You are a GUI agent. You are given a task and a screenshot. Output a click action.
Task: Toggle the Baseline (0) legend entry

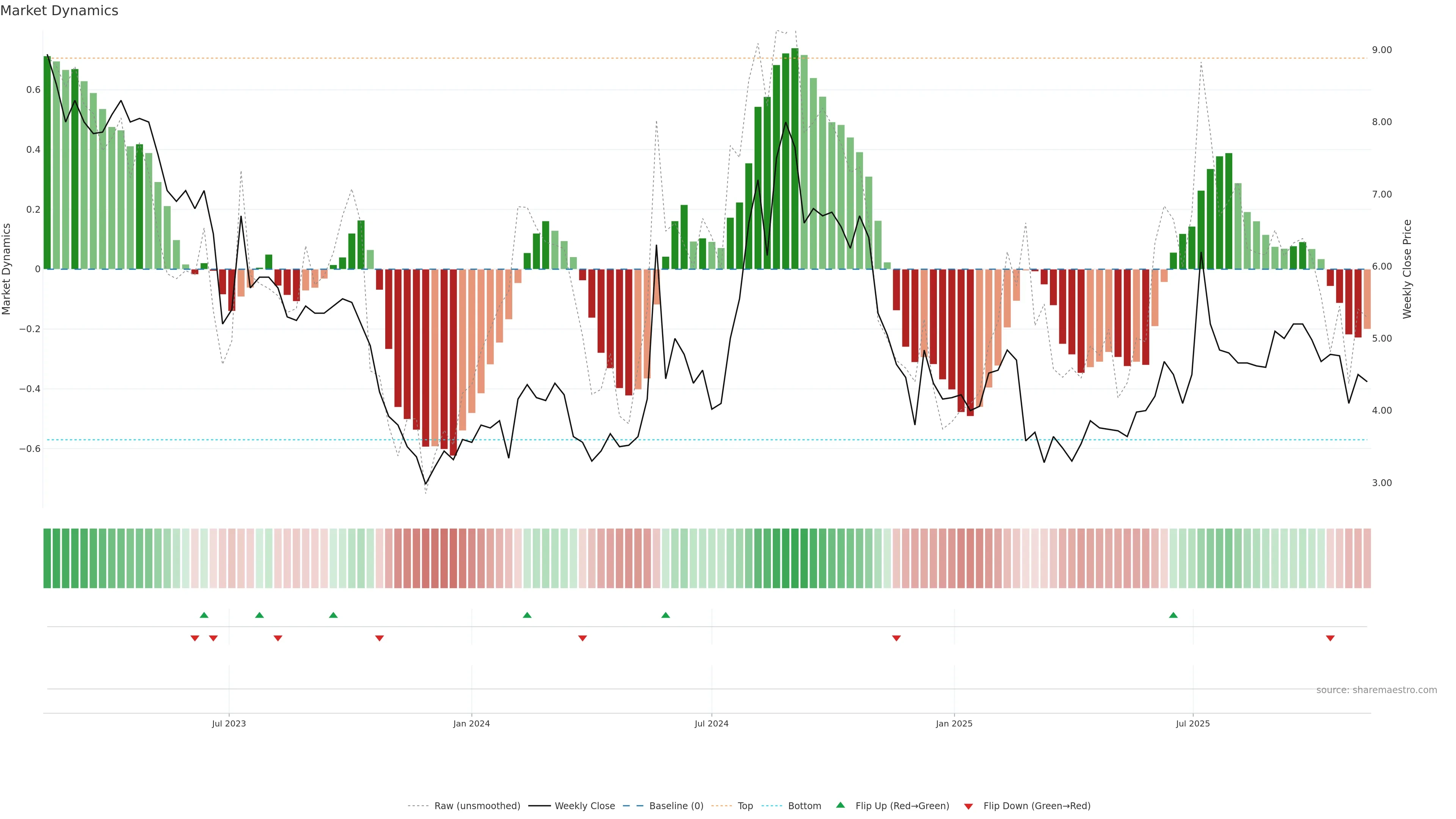click(676, 806)
